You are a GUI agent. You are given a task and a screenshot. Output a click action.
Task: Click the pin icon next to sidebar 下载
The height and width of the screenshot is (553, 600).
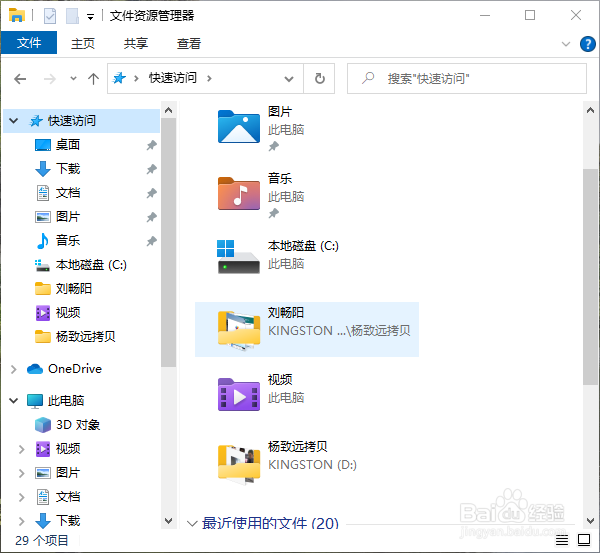(152, 169)
